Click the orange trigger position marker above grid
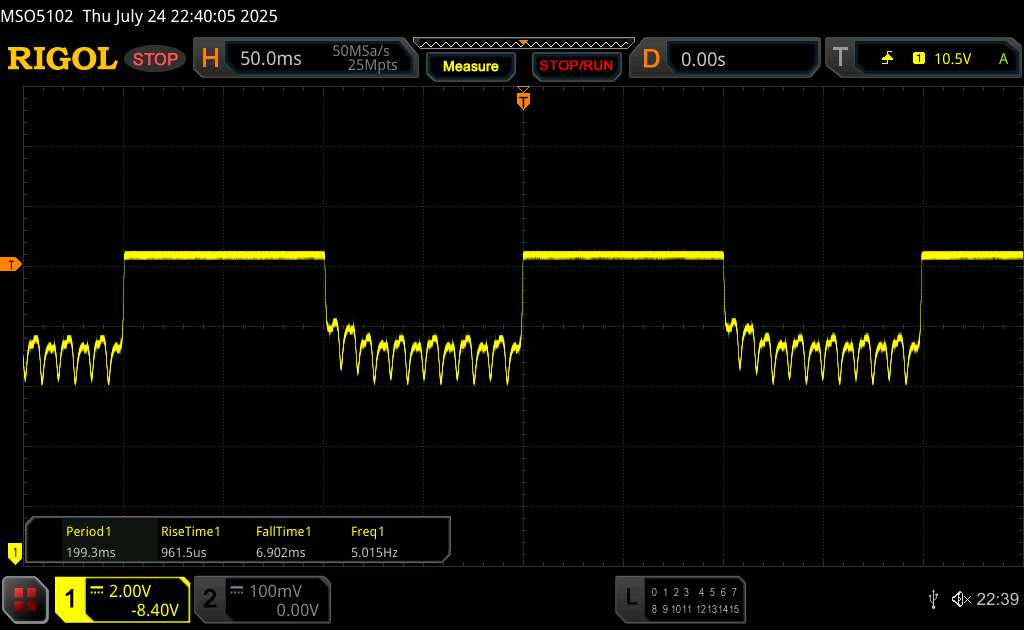The image size is (1024, 630). pos(523,99)
